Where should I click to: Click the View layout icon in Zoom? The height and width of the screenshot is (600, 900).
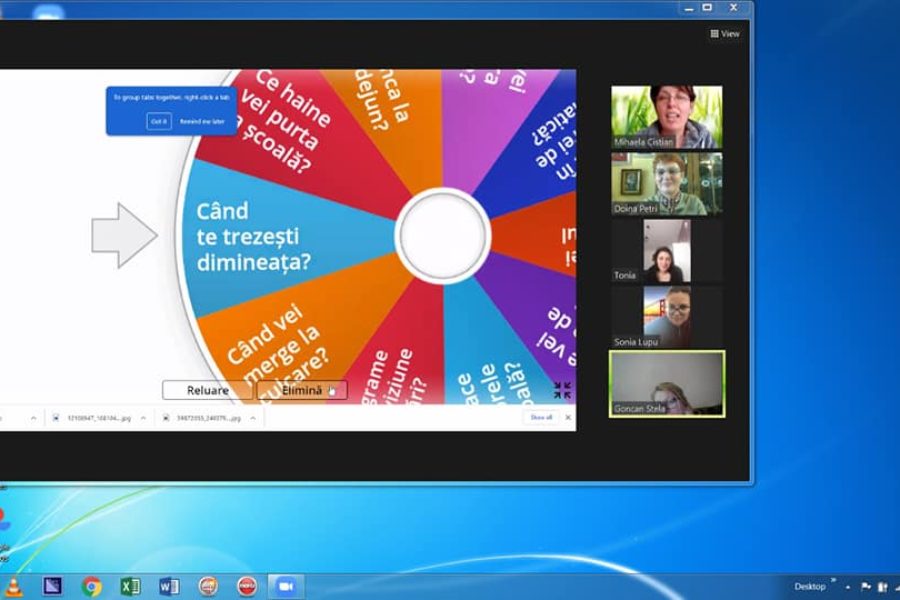[725, 34]
